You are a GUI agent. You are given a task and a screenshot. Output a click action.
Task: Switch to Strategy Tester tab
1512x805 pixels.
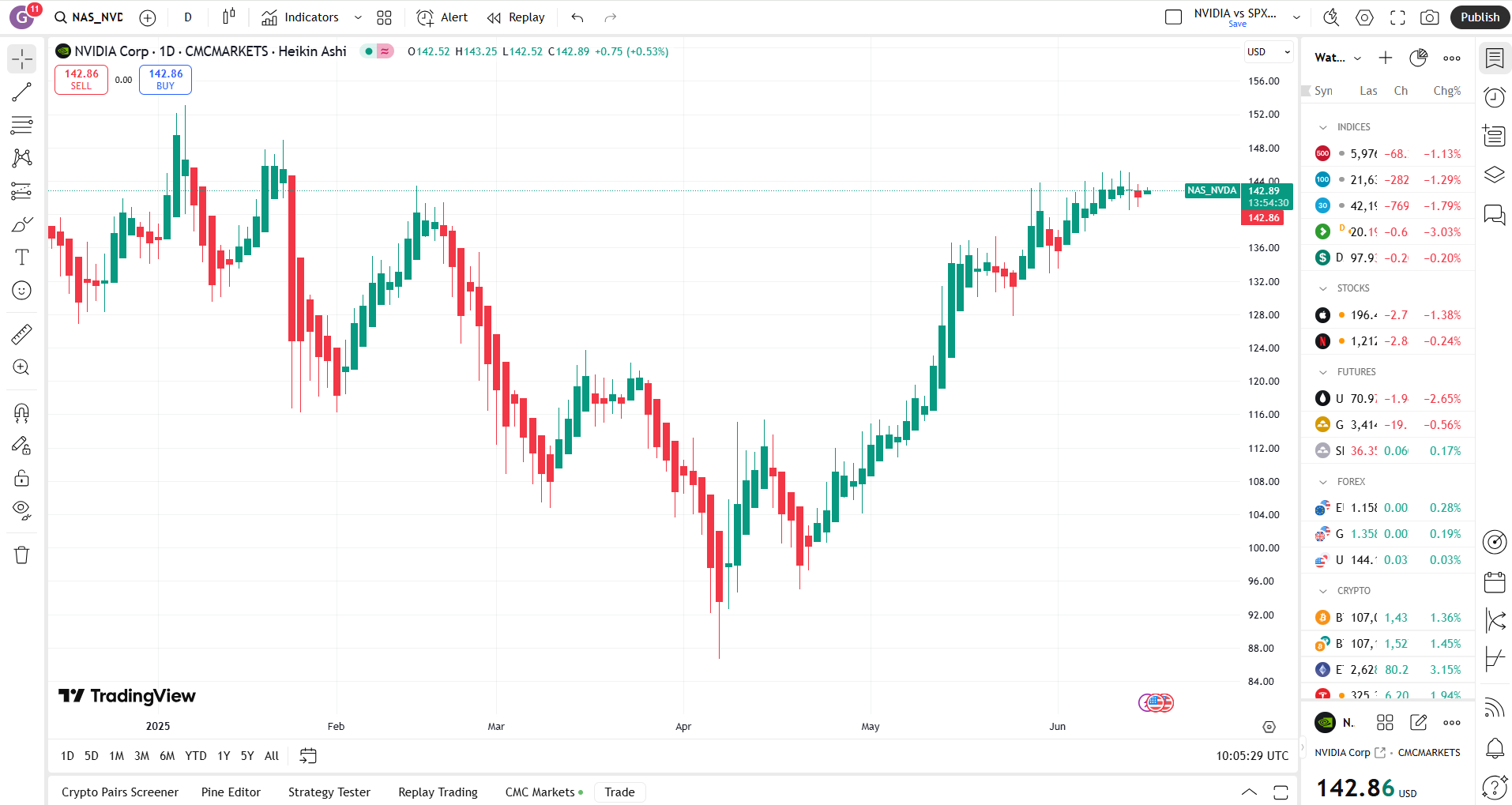pos(329,792)
